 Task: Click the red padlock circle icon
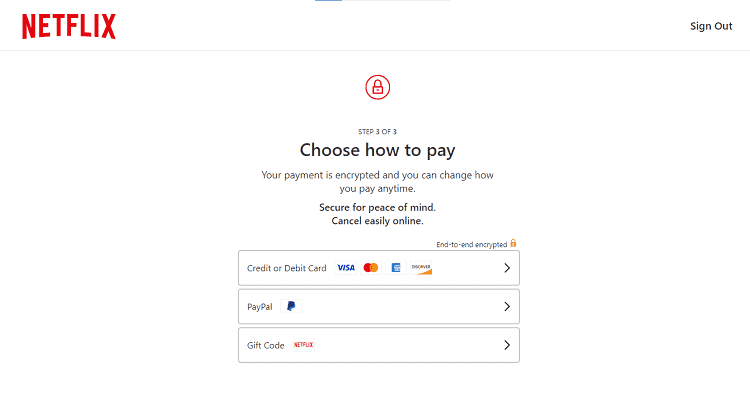[377, 87]
